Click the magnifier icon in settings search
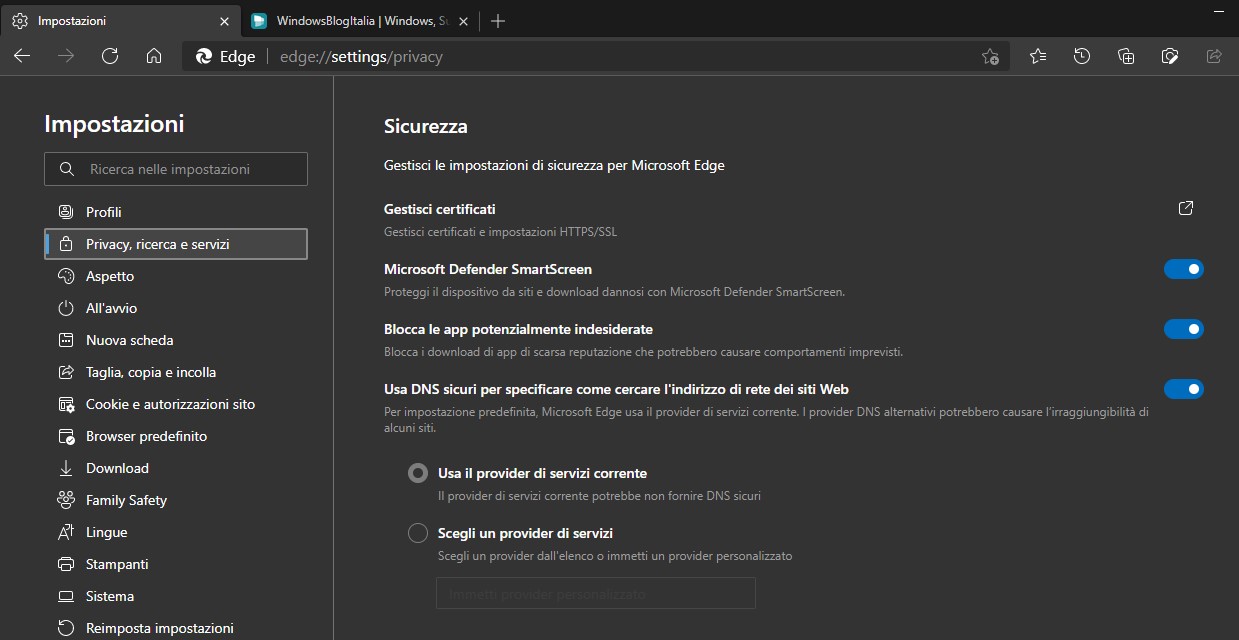Image resolution: width=1239 pixels, height=640 pixels. (67, 169)
